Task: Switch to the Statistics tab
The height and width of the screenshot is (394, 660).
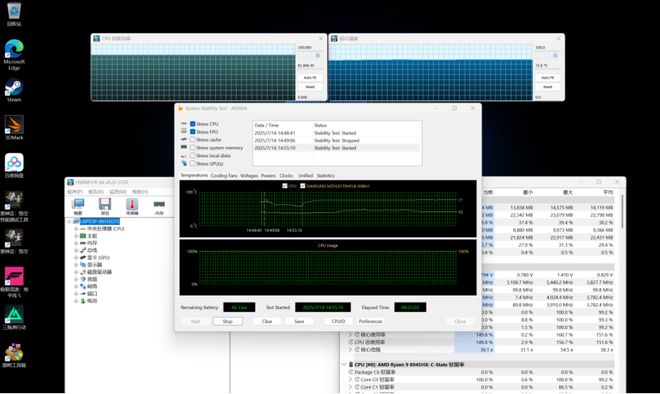Action: pos(325,176)
